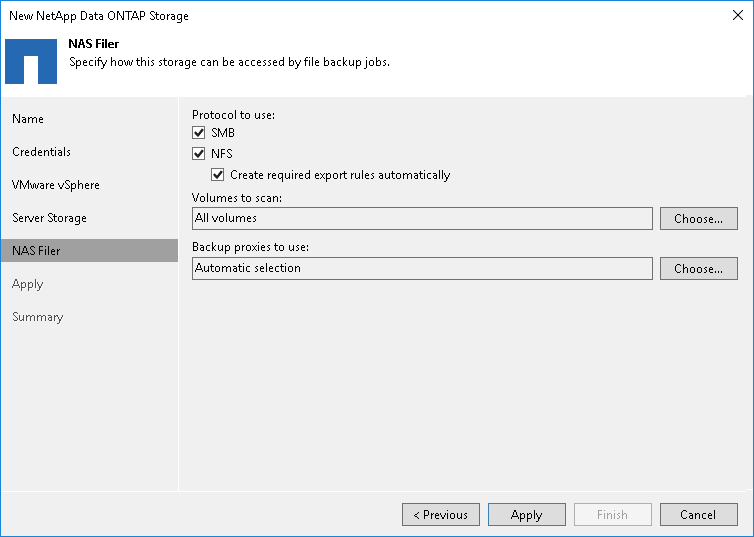This screenshot has height=537, width=754.
Task: Select the NAS Filer step
Action: coord(36,251)
